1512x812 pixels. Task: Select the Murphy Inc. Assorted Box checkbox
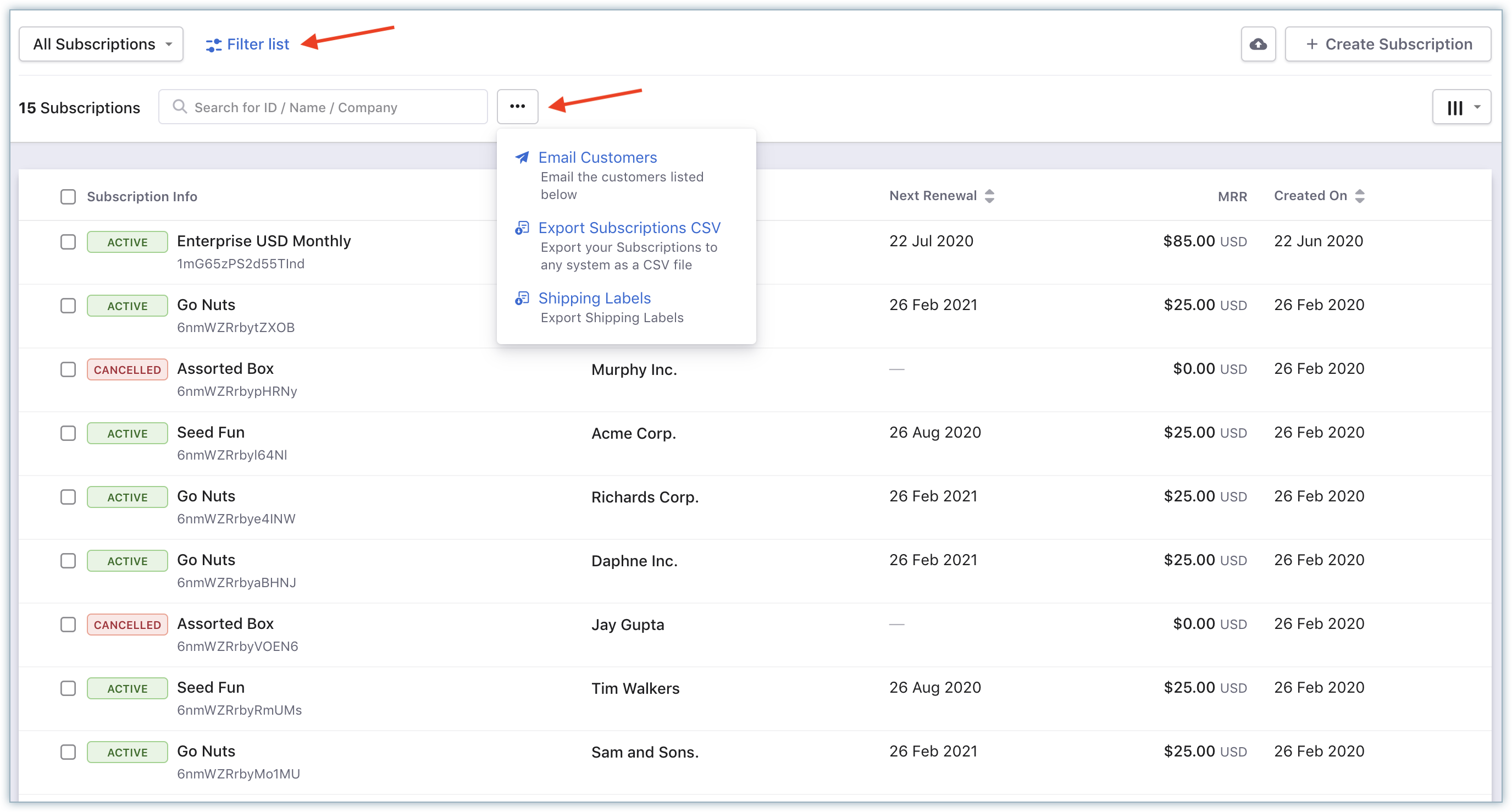pyautogui.click(x=68, y=369)
